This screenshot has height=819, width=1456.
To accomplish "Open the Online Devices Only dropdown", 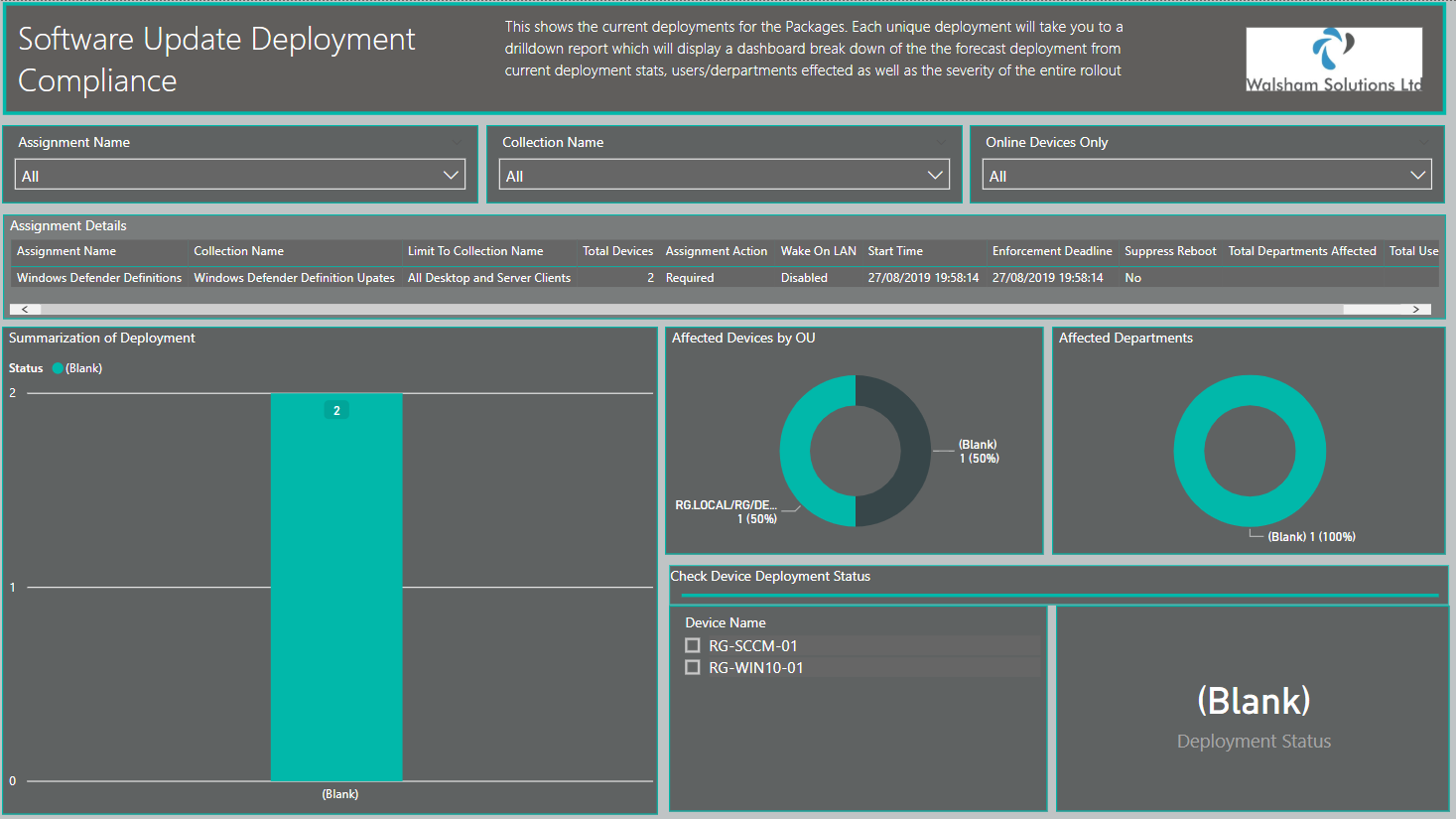I will pyautogui.click(x=1207, y=175).
